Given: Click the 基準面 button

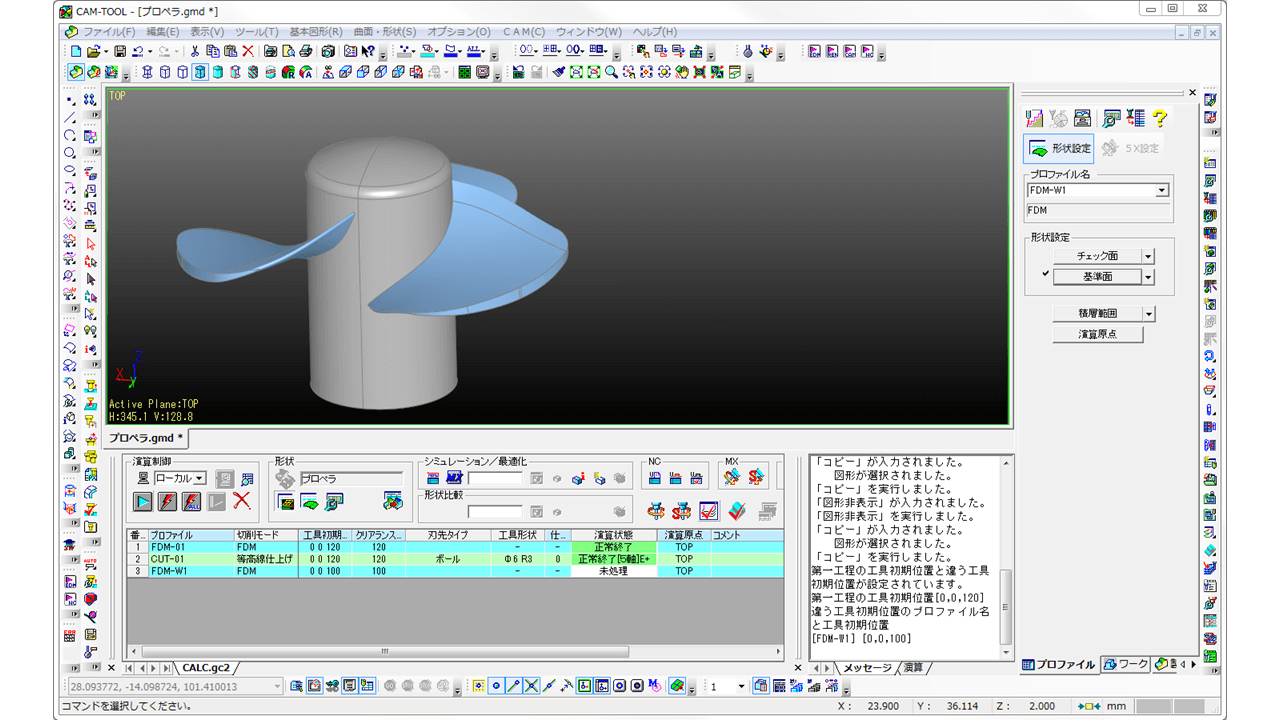Looking at the screenshot, I should coord(1096,277).
